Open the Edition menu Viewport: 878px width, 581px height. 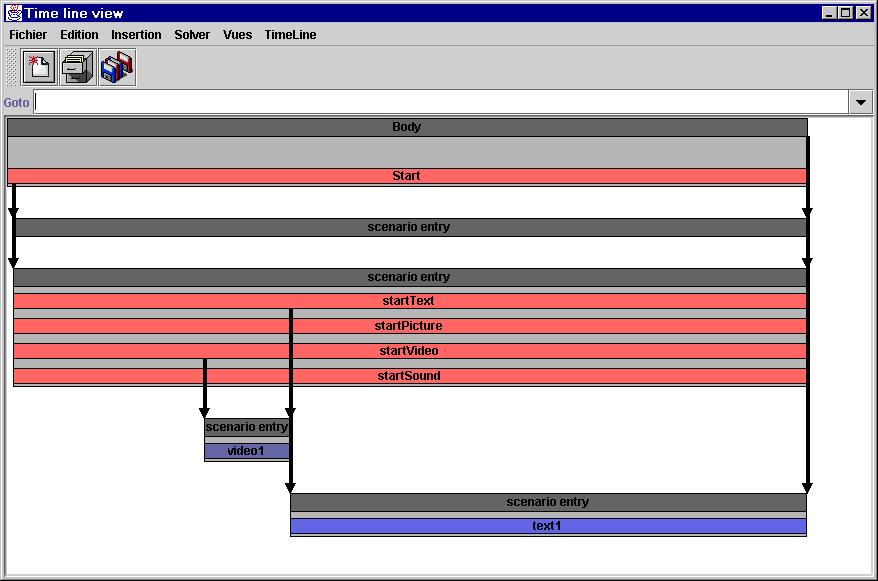(79, 35)
